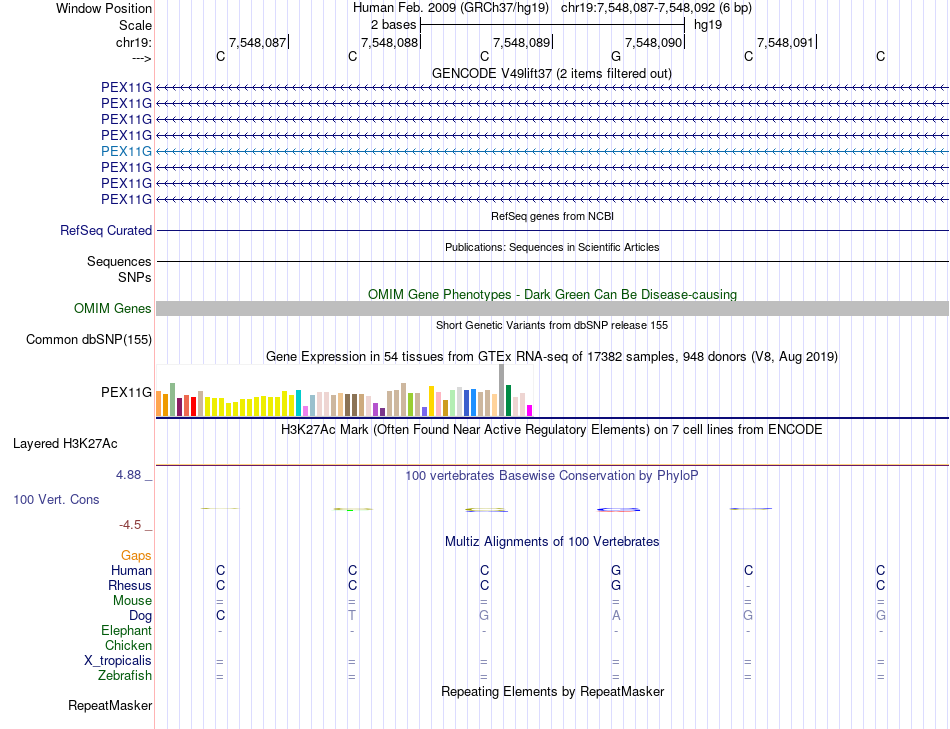This screenshot has height=729, width=950.
Task: Select the Scale label
Action: [135, 25]
